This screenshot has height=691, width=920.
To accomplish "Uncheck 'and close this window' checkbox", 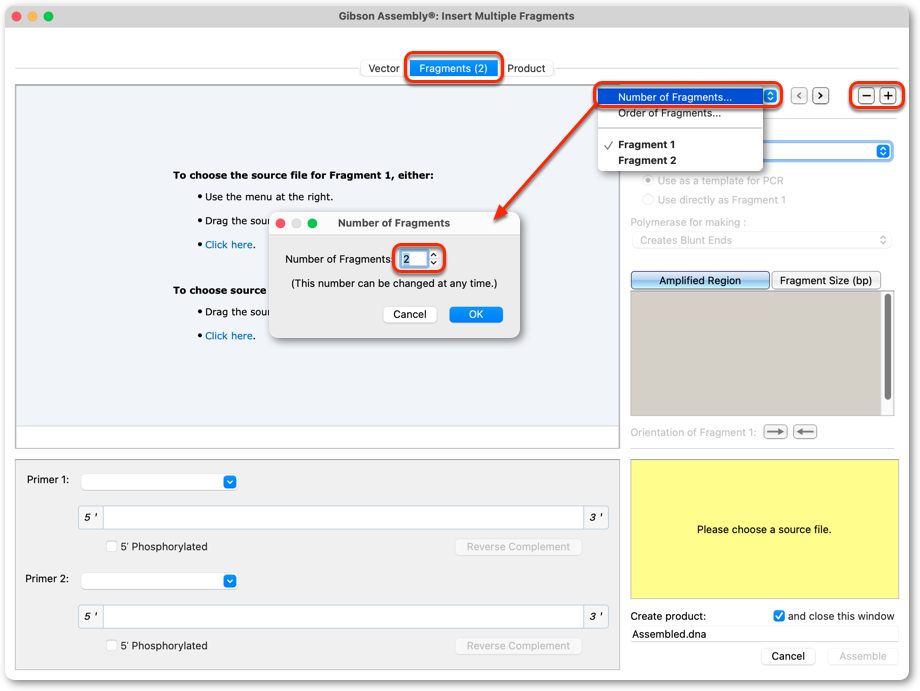I will (x=779, y=616).
